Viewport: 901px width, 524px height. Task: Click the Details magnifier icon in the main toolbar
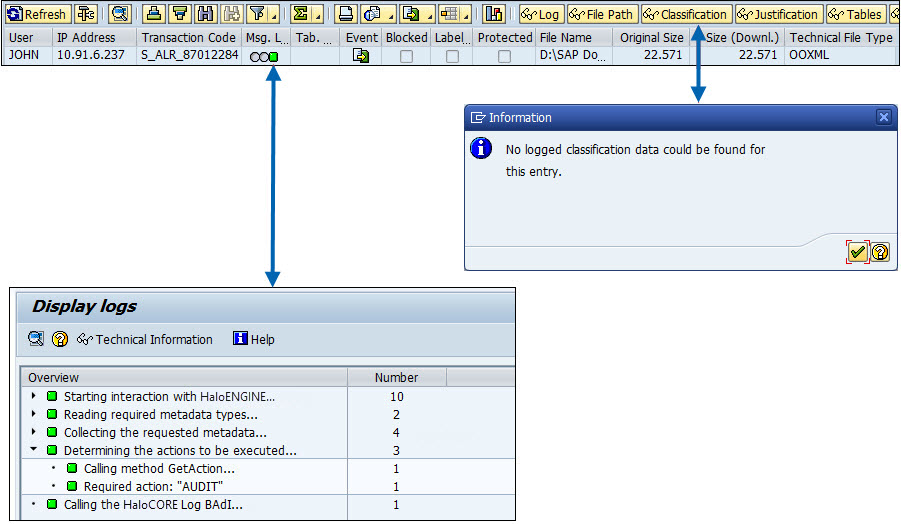(120, 14)
